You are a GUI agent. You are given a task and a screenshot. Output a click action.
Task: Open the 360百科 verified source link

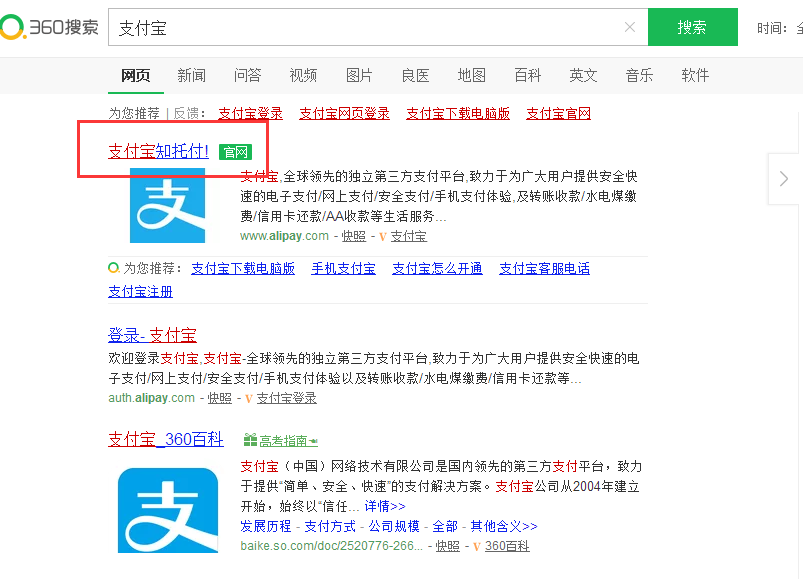(x=507, y=546)
